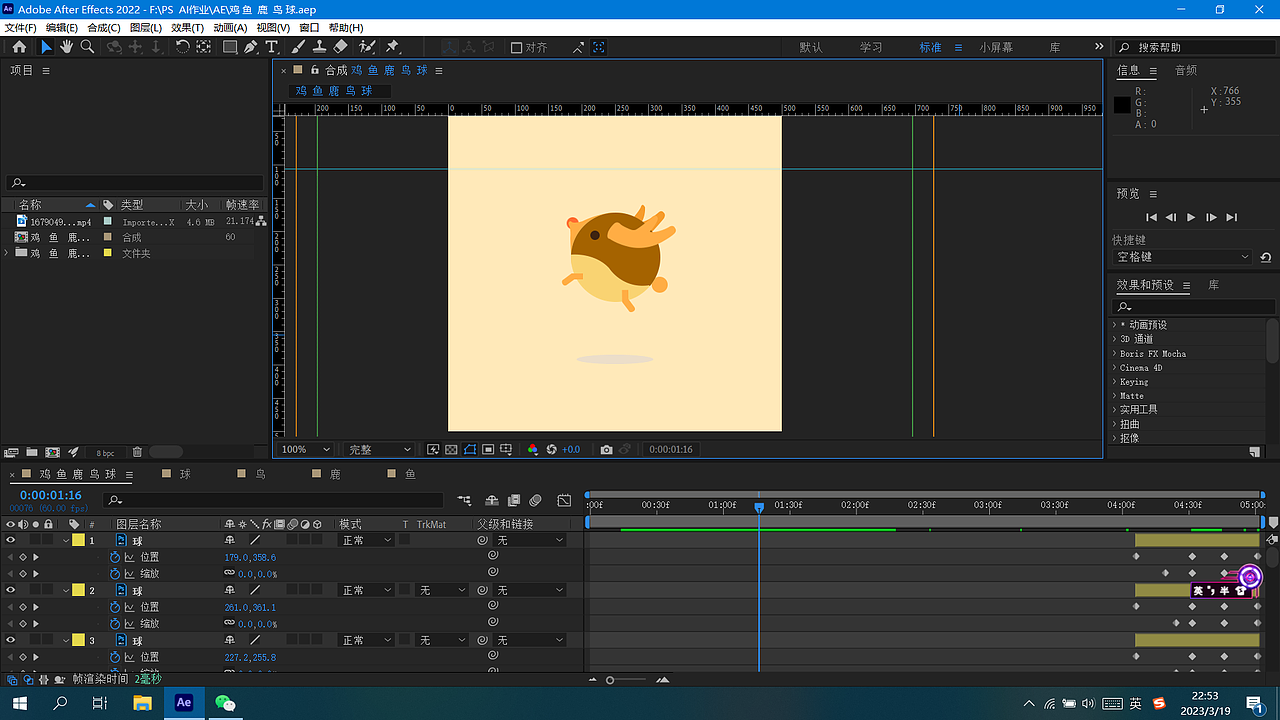This screenshot has height=720, width=1280.
Task: Click the current-time indicator playhead
Action: [759, 507]
